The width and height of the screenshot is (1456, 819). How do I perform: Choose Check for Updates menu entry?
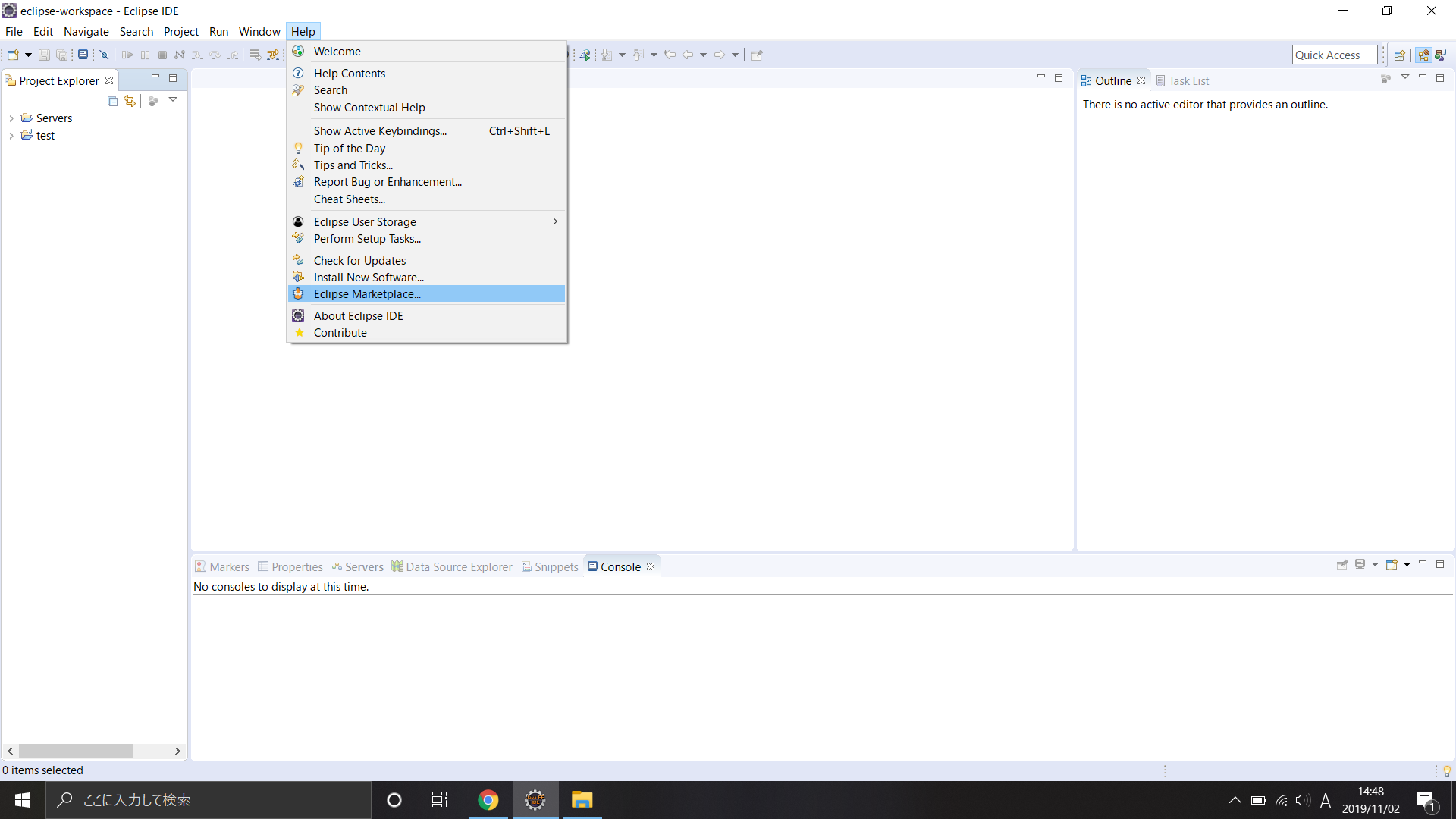[x=359, y=261]
